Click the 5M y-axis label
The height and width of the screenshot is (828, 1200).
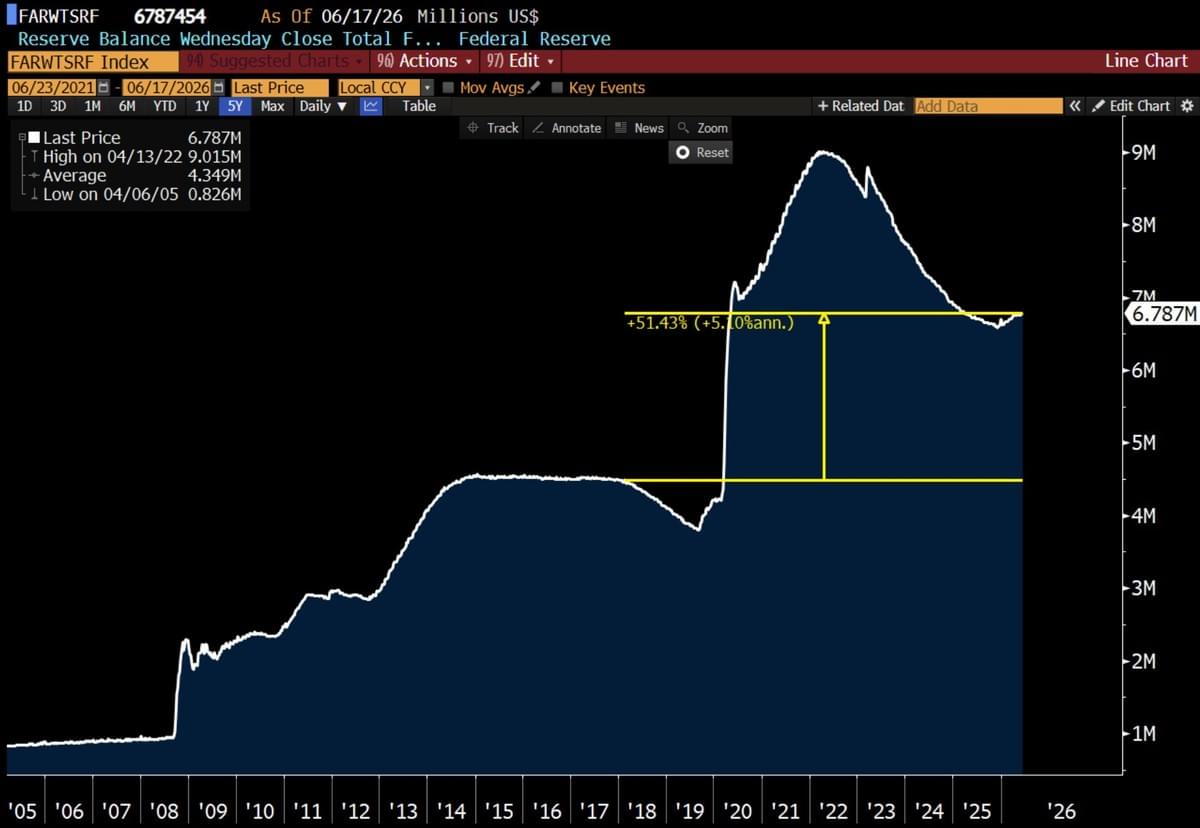tap(1143, 443)
